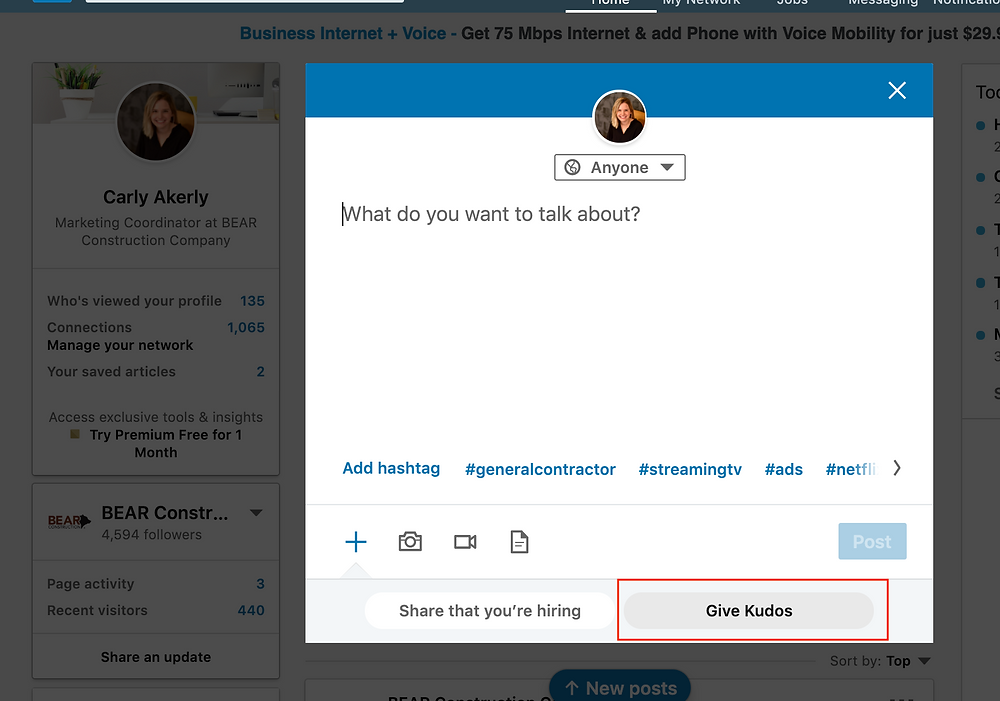Click Share an update
This screenshot has width=1000, height=701.
click(x=156, y=657)
